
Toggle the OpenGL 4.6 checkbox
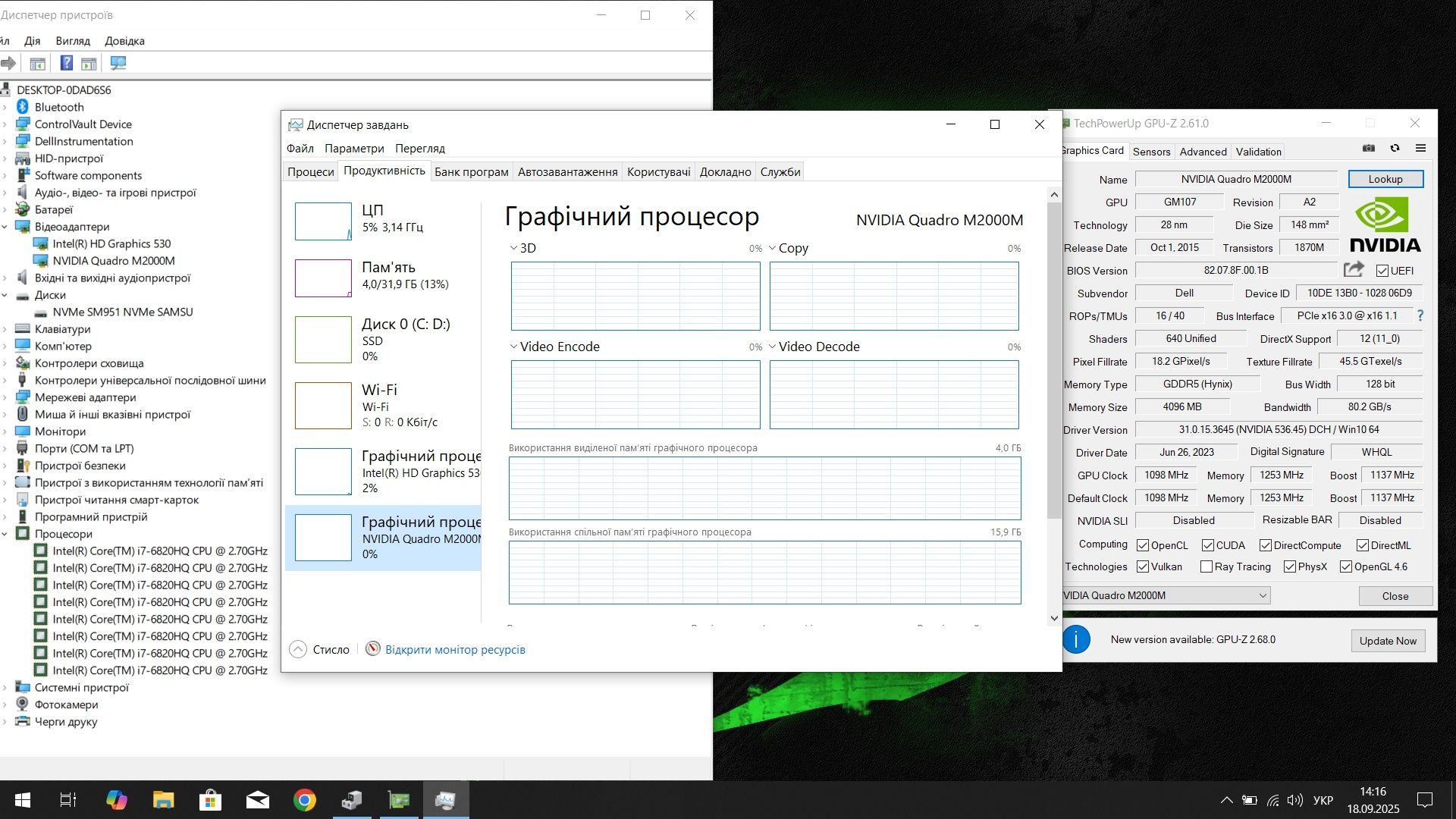1346,566
